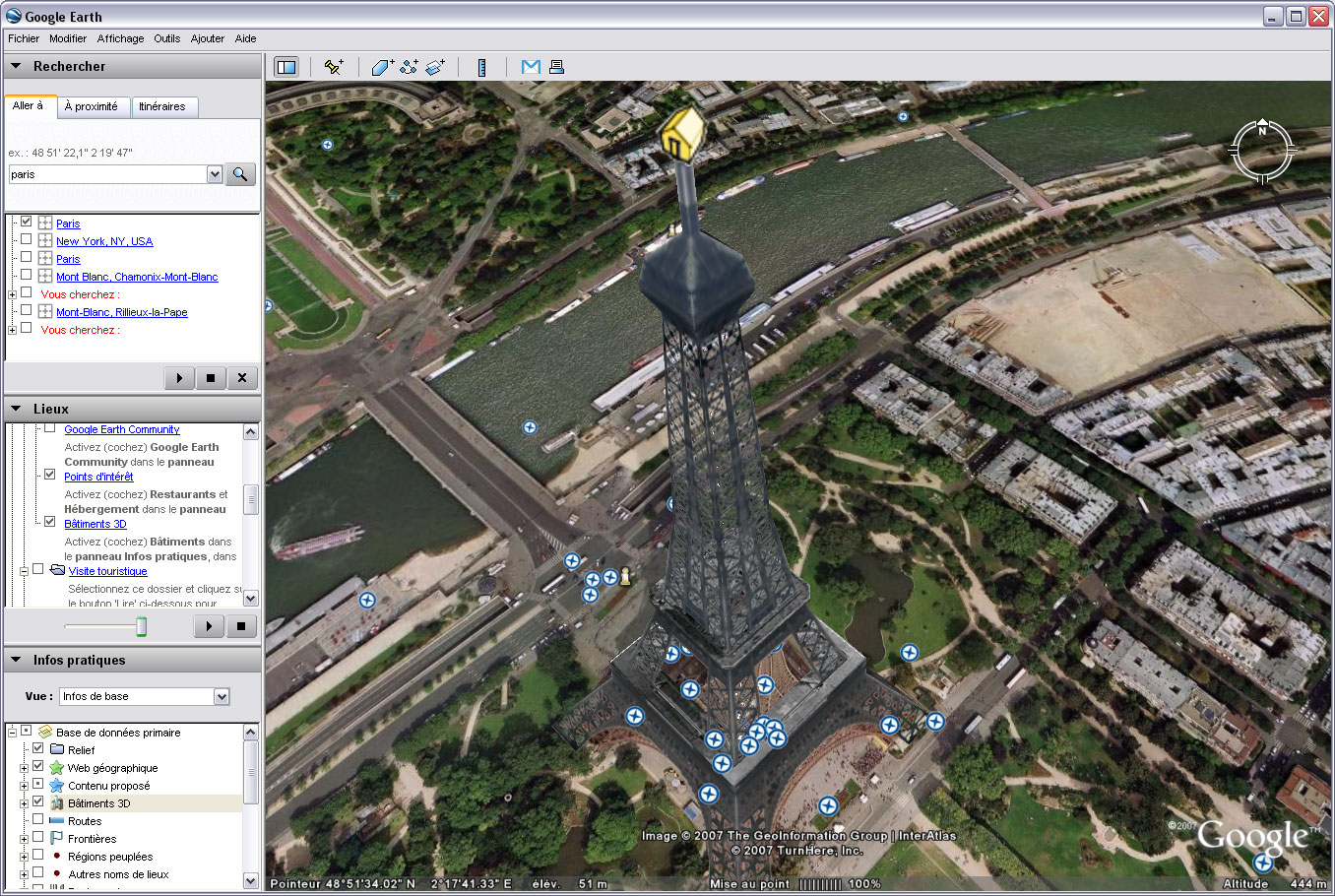The image size is (1335, 896).
Task: Play the Lieux tour
Action: pyautogui.click(x=209, y=626)
